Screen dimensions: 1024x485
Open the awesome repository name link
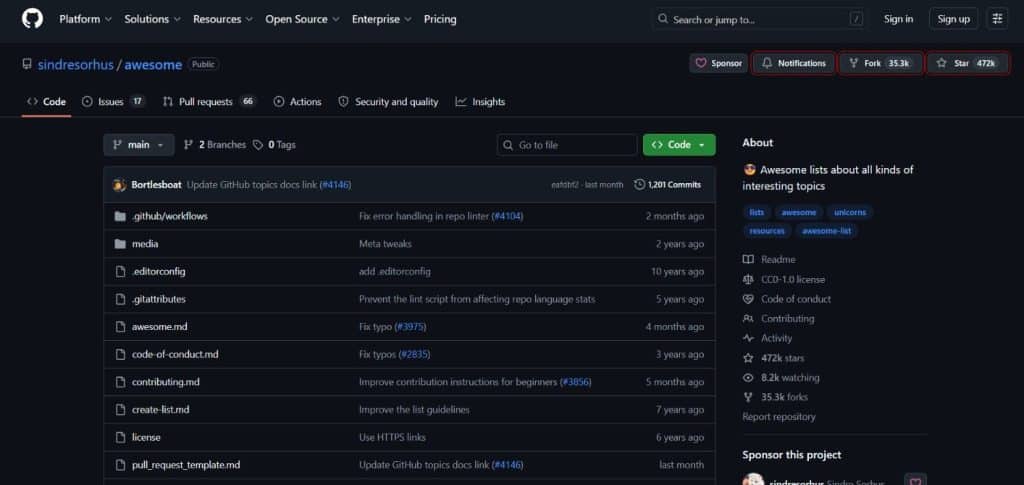153,65
